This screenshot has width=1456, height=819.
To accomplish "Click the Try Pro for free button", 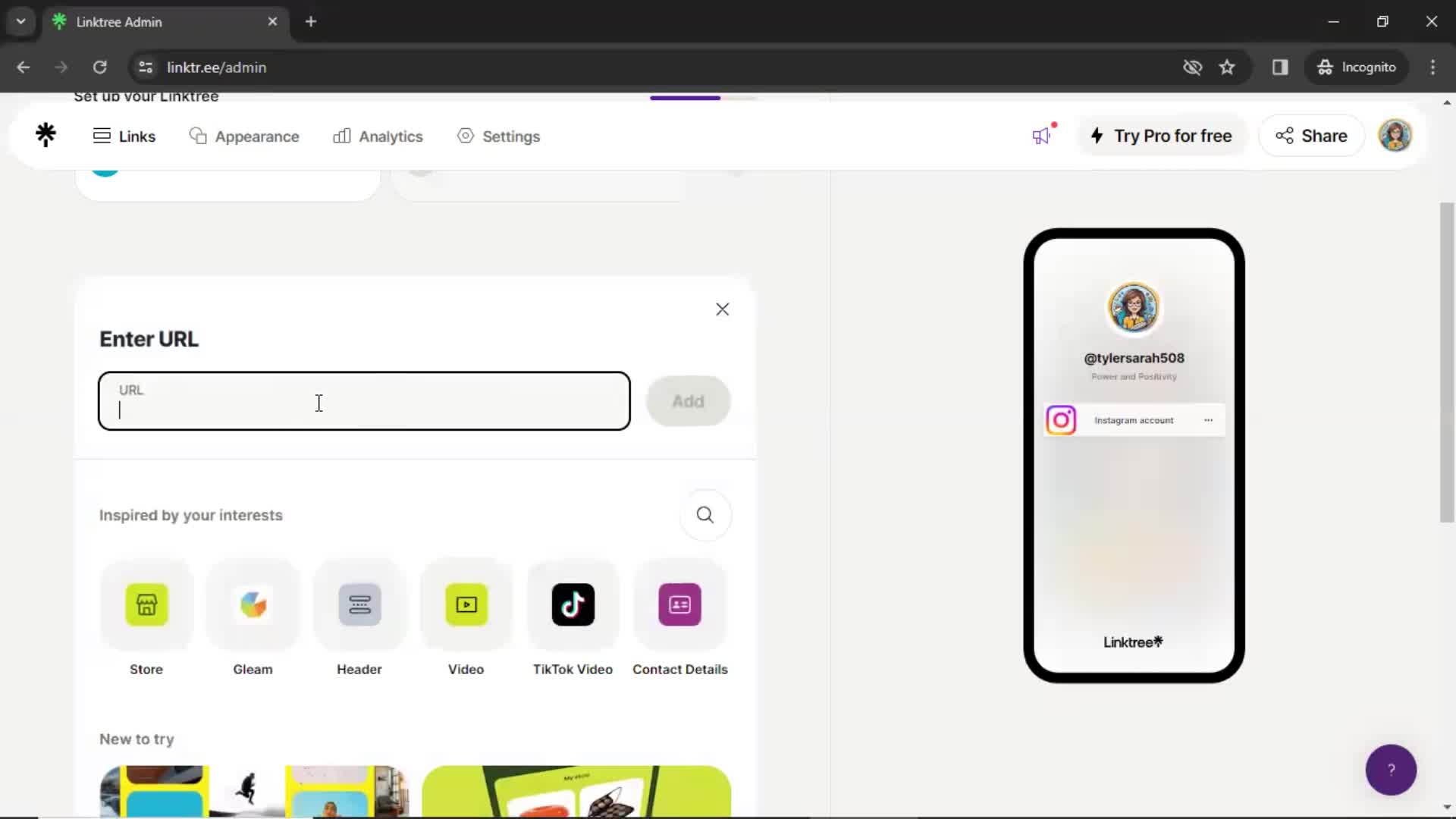I will point(1162,135).
